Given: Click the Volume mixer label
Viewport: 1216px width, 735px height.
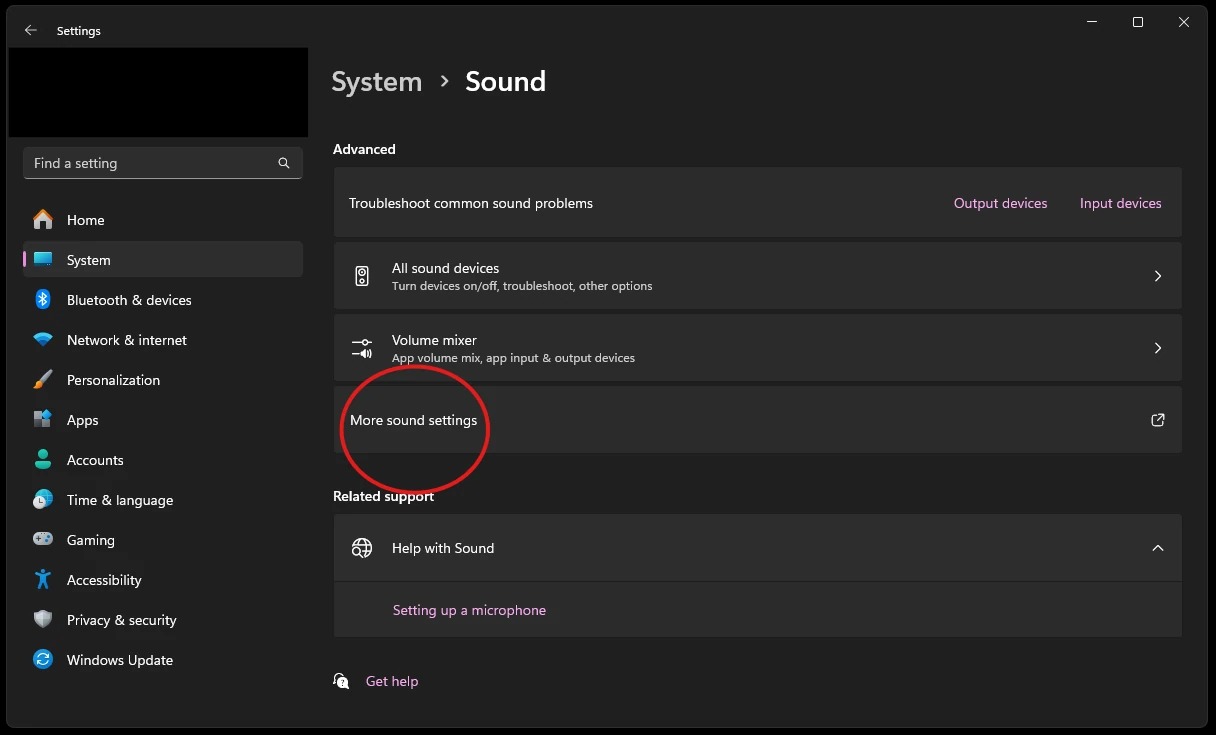Looking at the screenshot, I should (434, 340).
